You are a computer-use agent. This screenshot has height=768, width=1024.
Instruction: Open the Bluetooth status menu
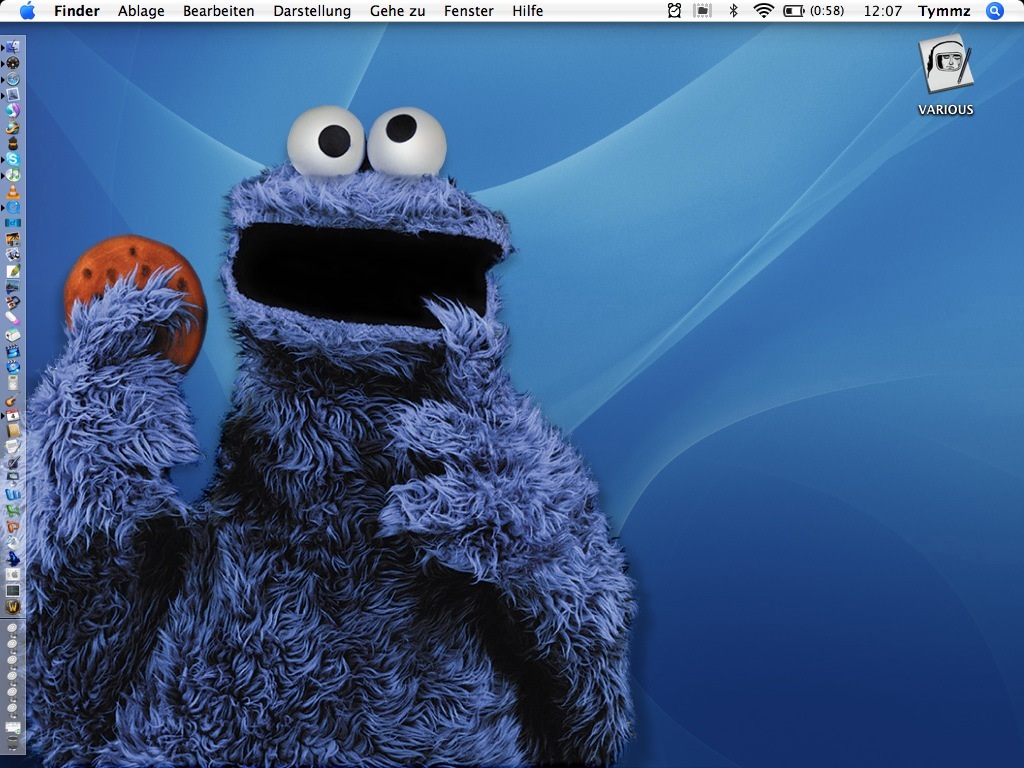(733, 10)
